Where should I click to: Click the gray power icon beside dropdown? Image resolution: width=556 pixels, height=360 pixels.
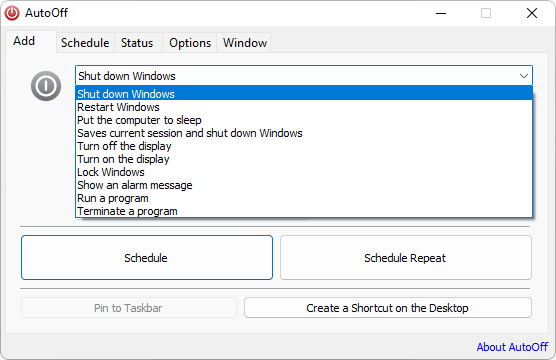tap(46, 86)
